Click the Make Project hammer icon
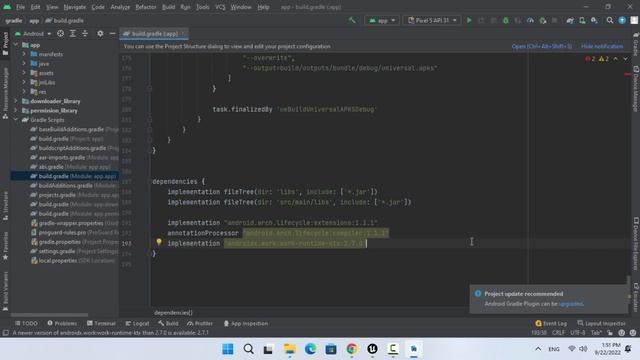 coord(352,20)
